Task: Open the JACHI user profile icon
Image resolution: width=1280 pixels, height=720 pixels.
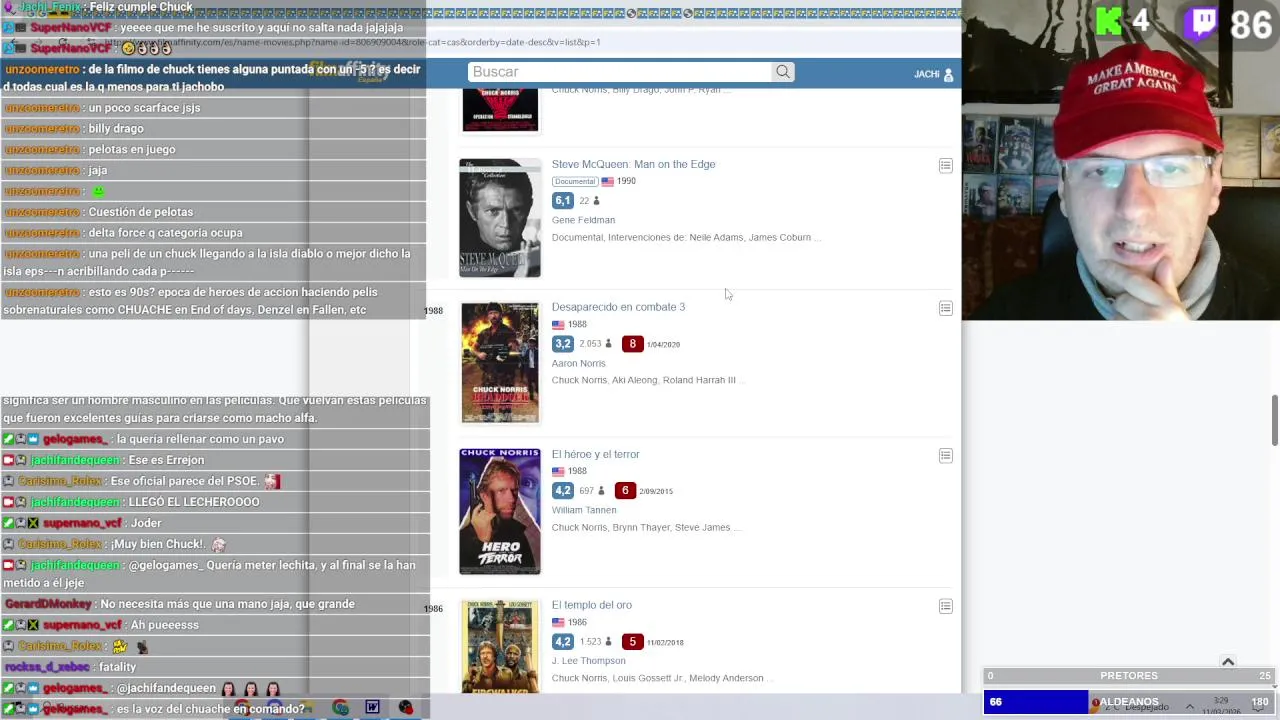Action: (x=948, y=75)
